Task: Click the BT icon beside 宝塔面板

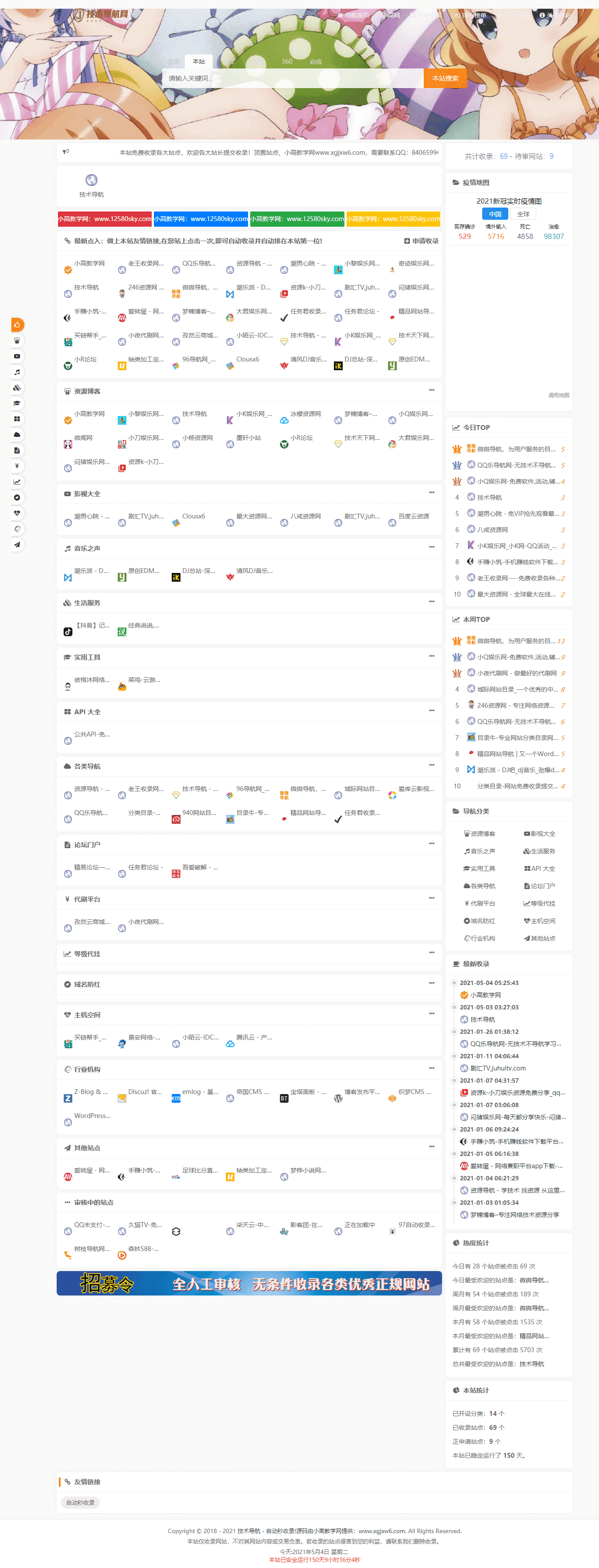Action: (284, 1098)
